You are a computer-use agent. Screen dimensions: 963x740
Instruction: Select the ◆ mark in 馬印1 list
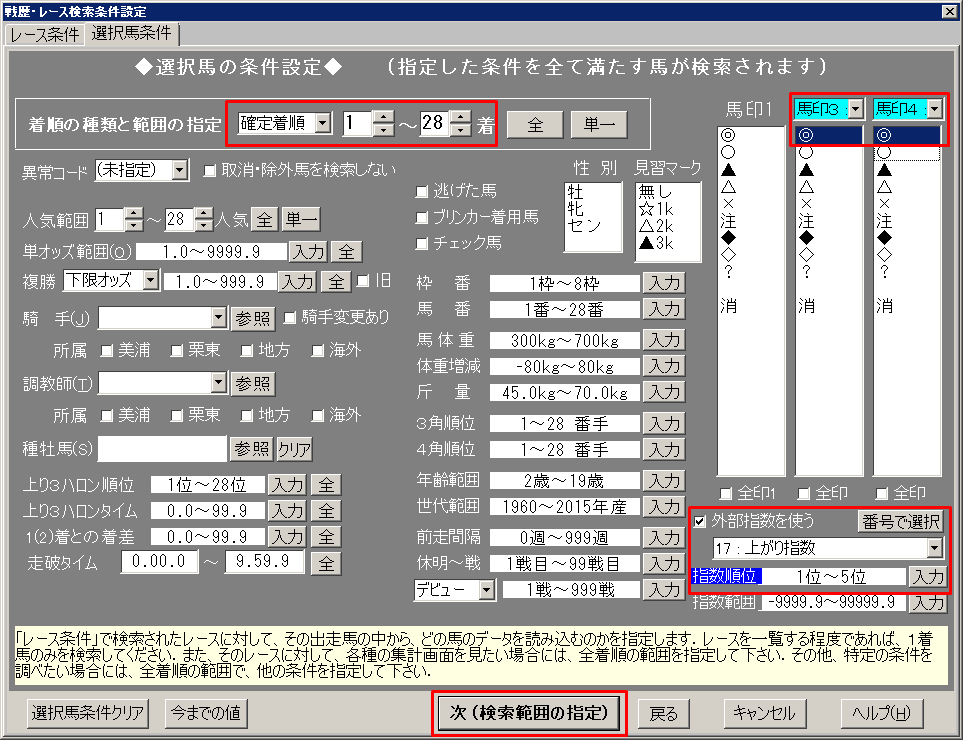[728, 237]
